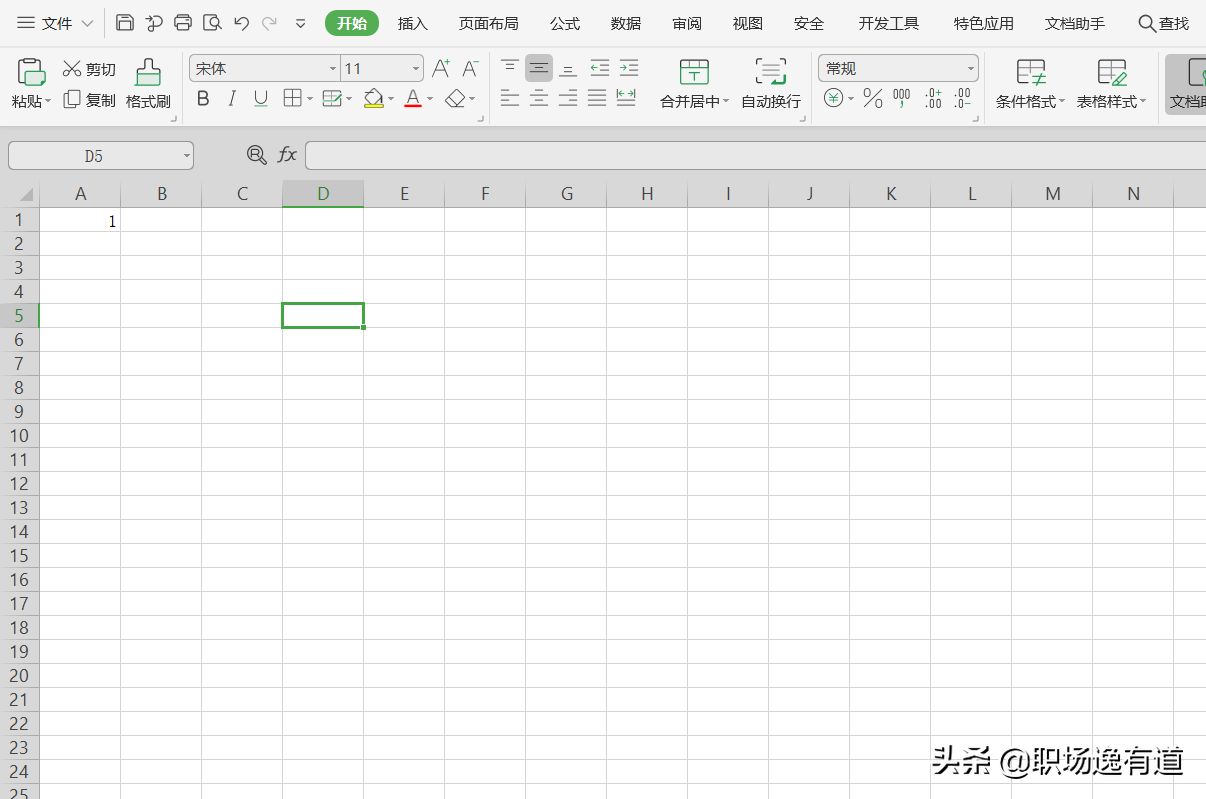Click the Merge and Center (合并居中) icon
Image resolution: width=1206 pixels, height=799 pixels.
tap(694, 72)
